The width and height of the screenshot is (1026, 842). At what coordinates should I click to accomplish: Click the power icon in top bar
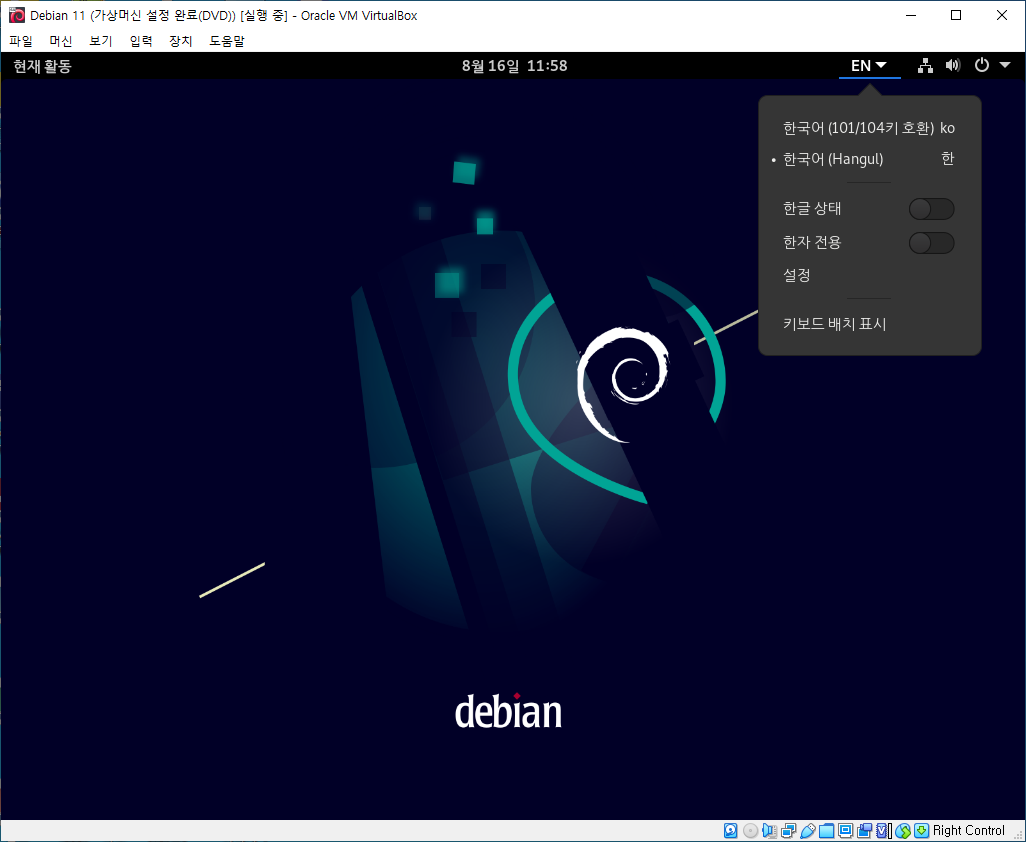[x=982, y=65]
